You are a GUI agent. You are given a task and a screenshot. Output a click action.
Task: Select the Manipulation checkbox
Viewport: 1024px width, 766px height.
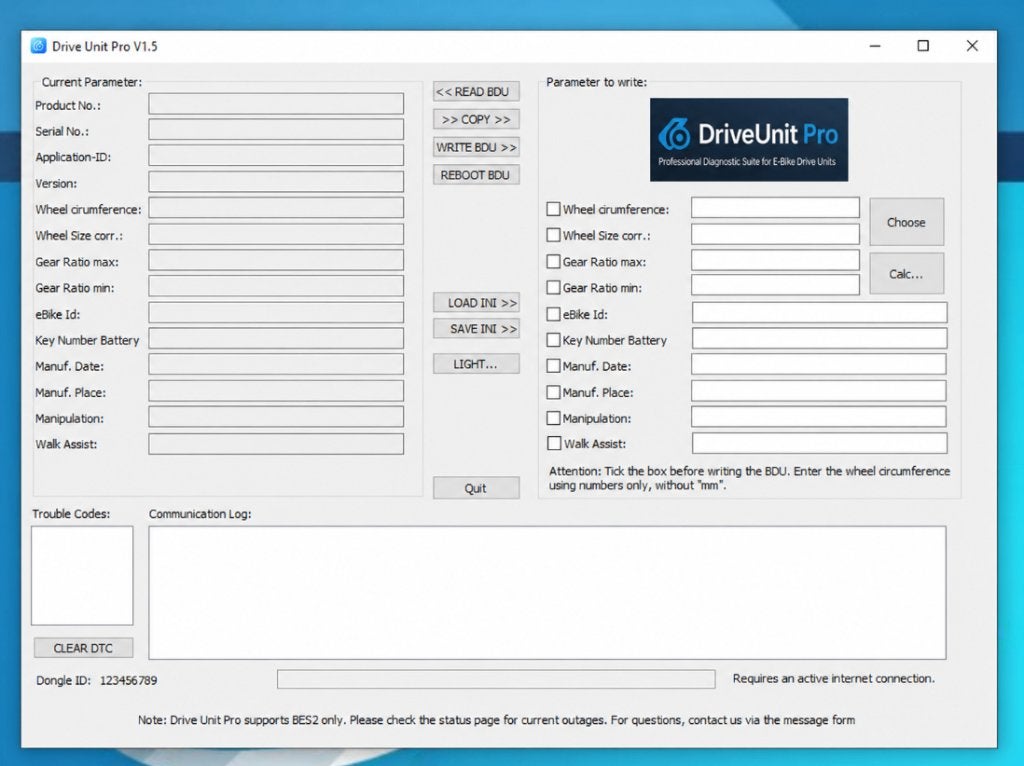click(x=553, y=418)
